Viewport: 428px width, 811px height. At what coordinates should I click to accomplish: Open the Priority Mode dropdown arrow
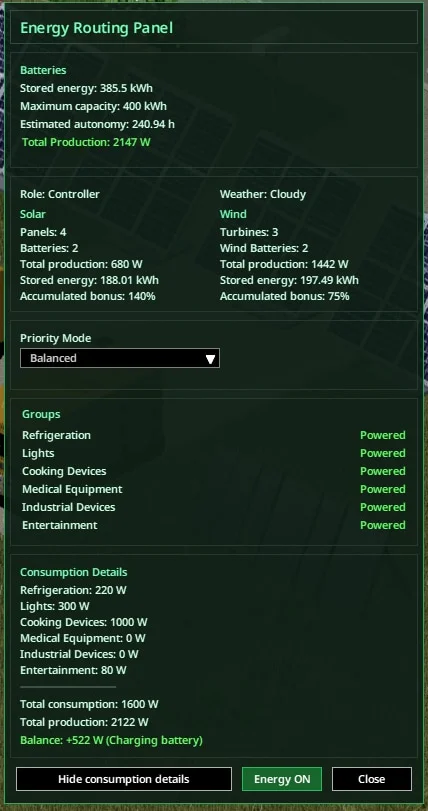(x=210, y=358)
